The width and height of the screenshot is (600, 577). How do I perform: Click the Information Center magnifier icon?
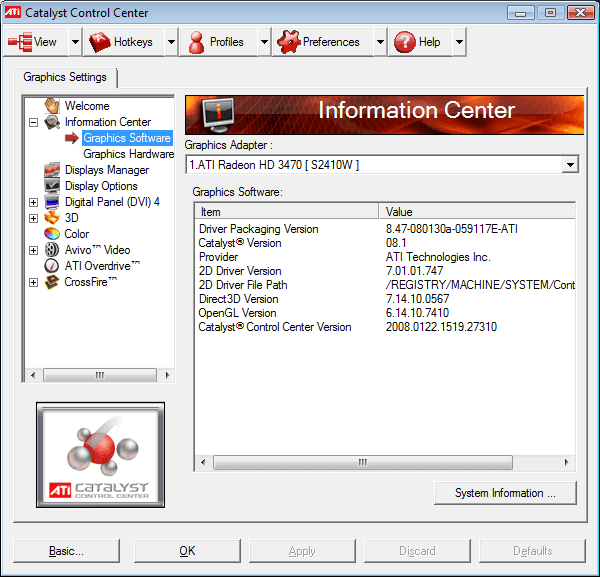[x=52, y=122]
